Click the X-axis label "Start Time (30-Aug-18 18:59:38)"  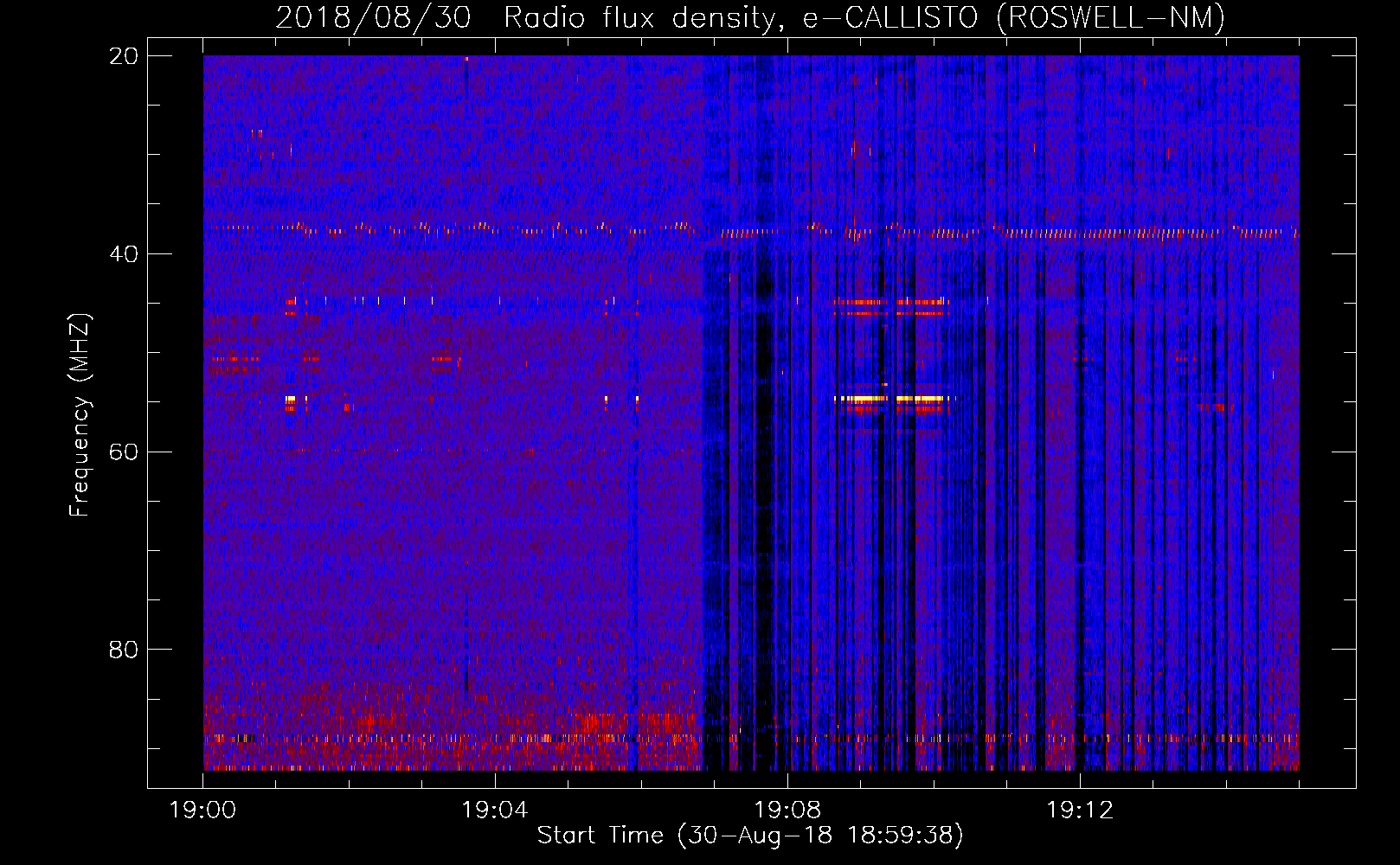coord(750,835)
